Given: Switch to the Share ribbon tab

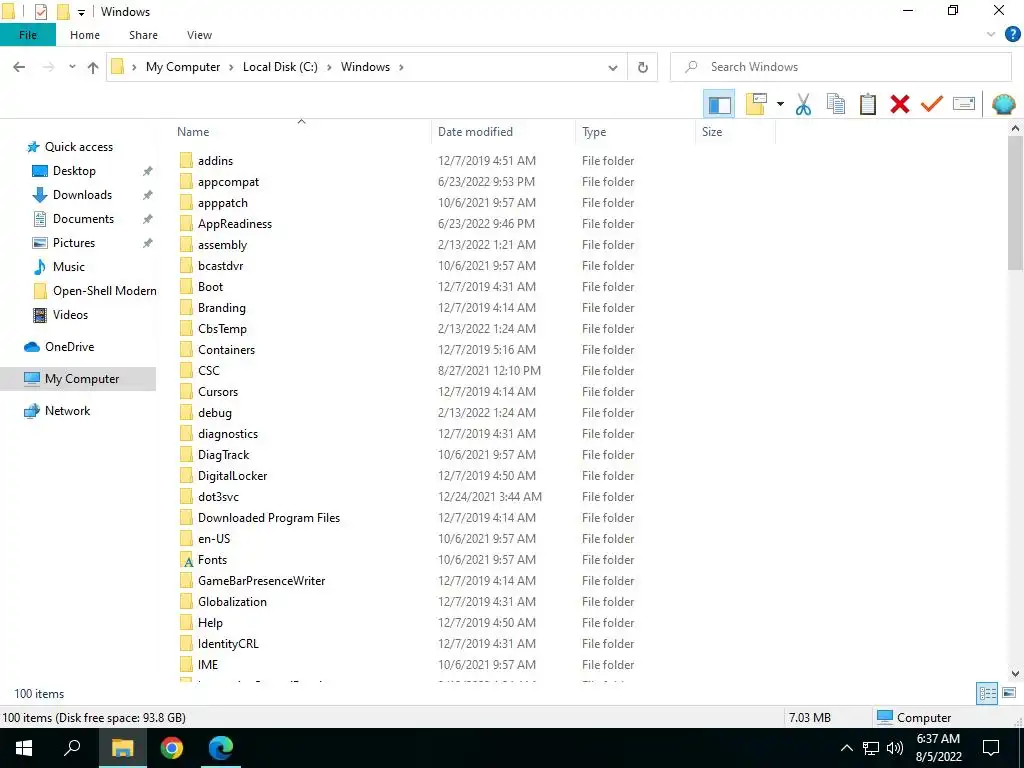Looking at the screenshot, I should tap(143, 35).
